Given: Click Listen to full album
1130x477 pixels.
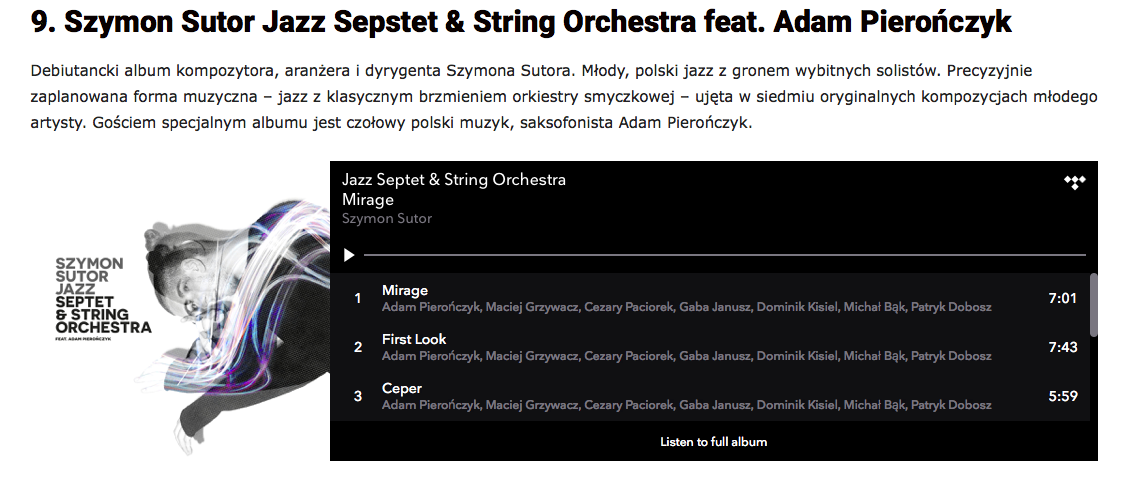Looking at the screenshot, I should coord(713,441).
